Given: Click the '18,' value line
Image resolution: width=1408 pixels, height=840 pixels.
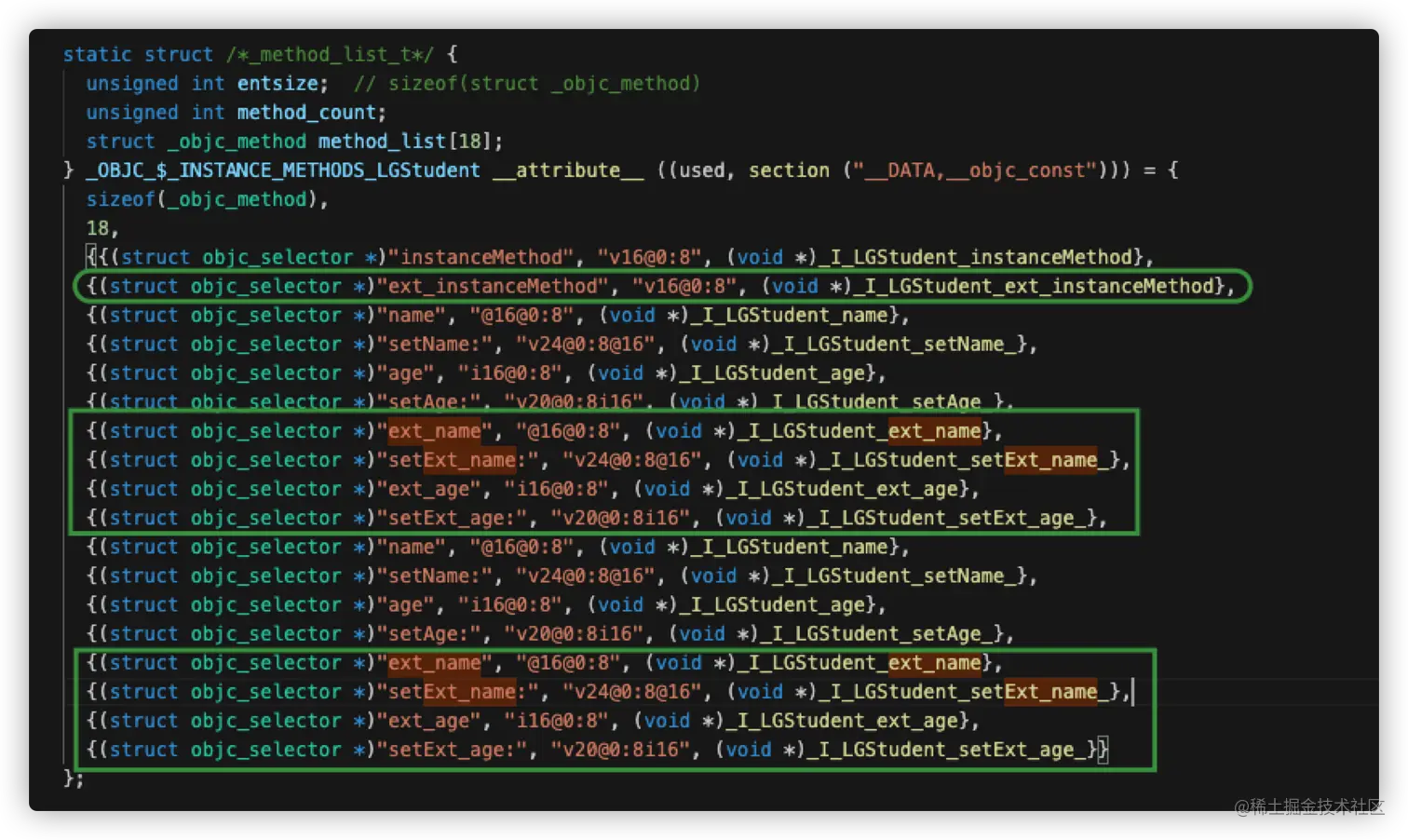Looking at the screenshot, I should (102, 228).
